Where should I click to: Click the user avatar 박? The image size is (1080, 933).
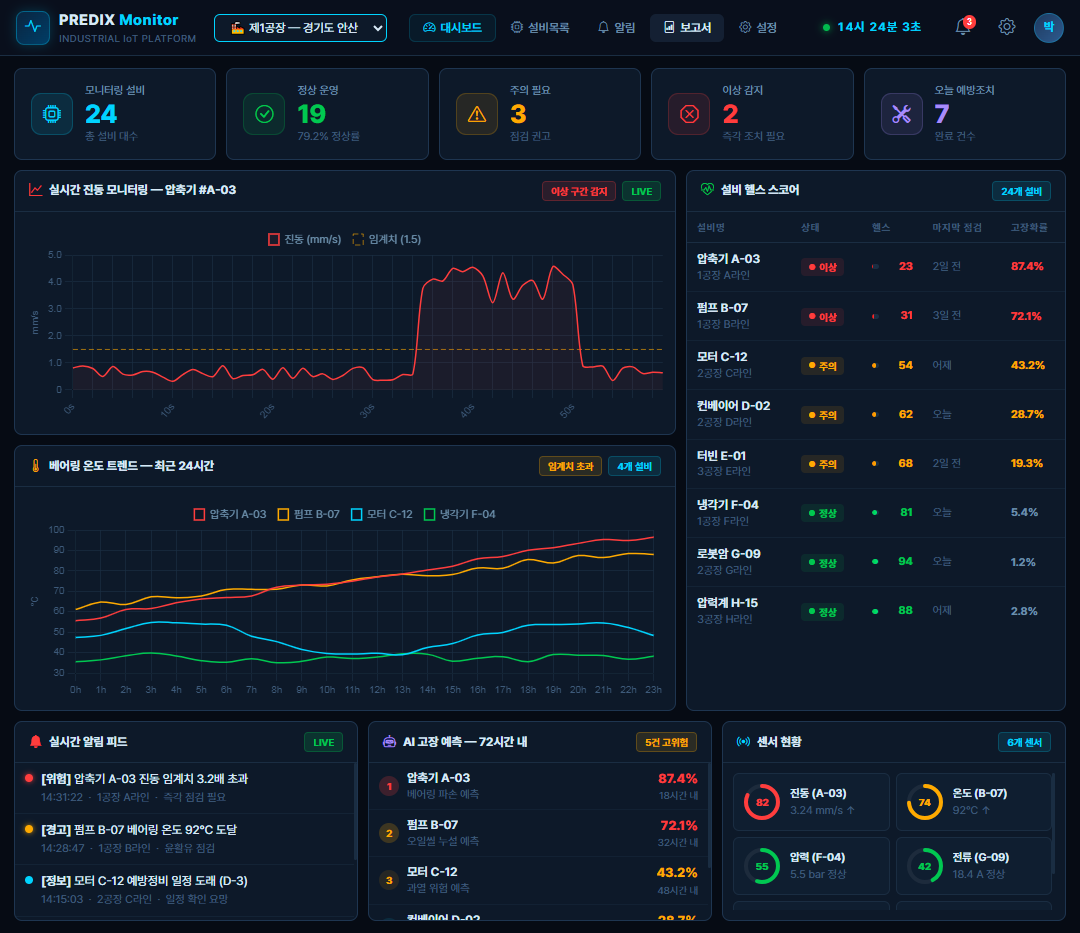click(x=1048, y=28)
